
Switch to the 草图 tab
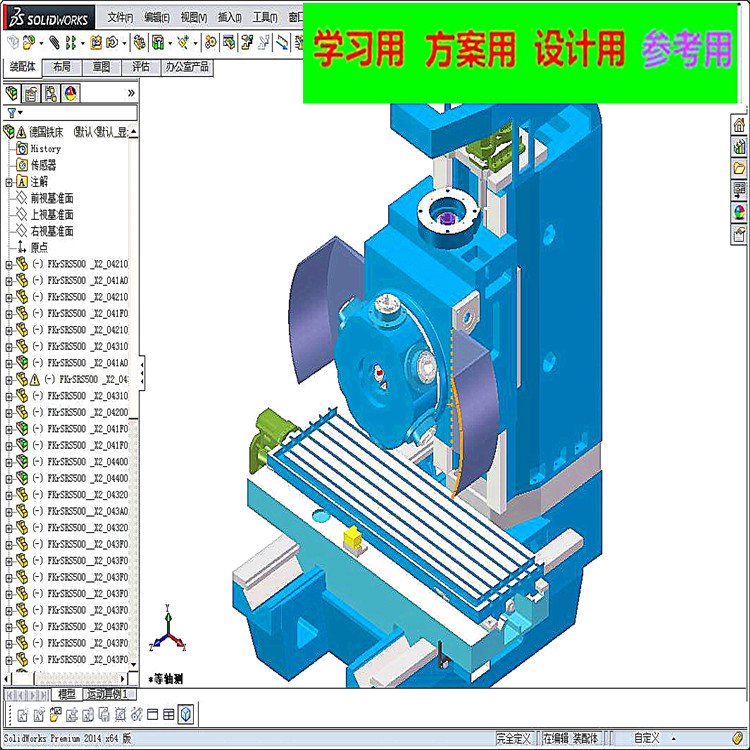pyautogui.click(x=101, y=67)
